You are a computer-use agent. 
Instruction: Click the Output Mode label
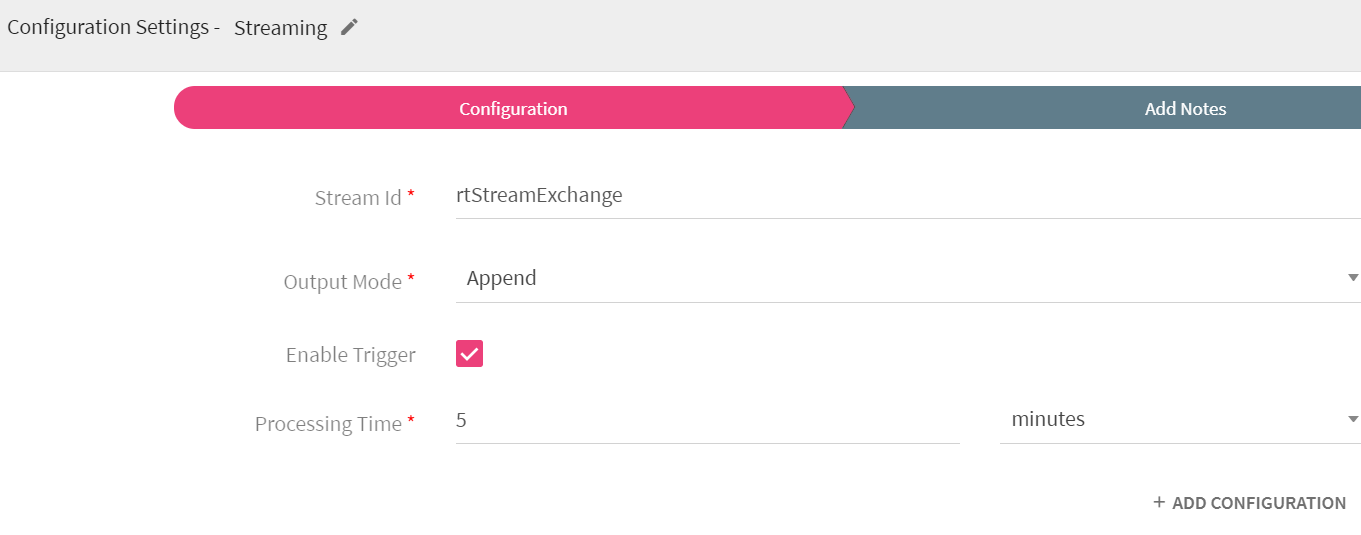point(343,282)
